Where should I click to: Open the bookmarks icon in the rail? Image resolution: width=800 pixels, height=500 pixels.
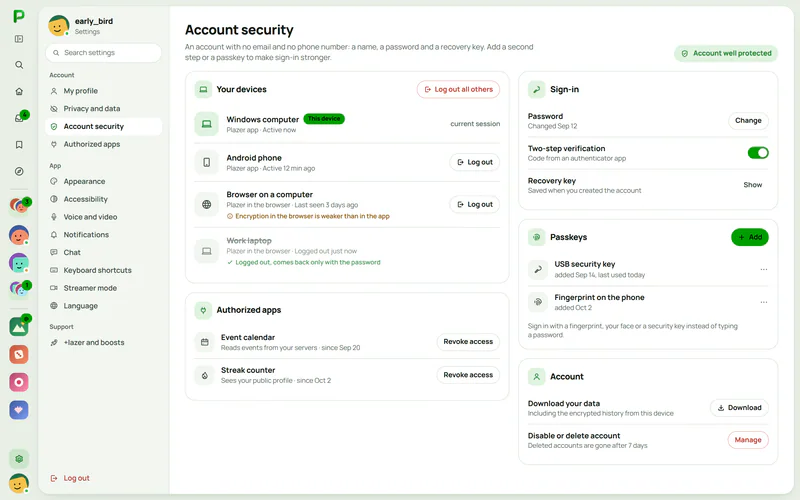coord(19,145)
